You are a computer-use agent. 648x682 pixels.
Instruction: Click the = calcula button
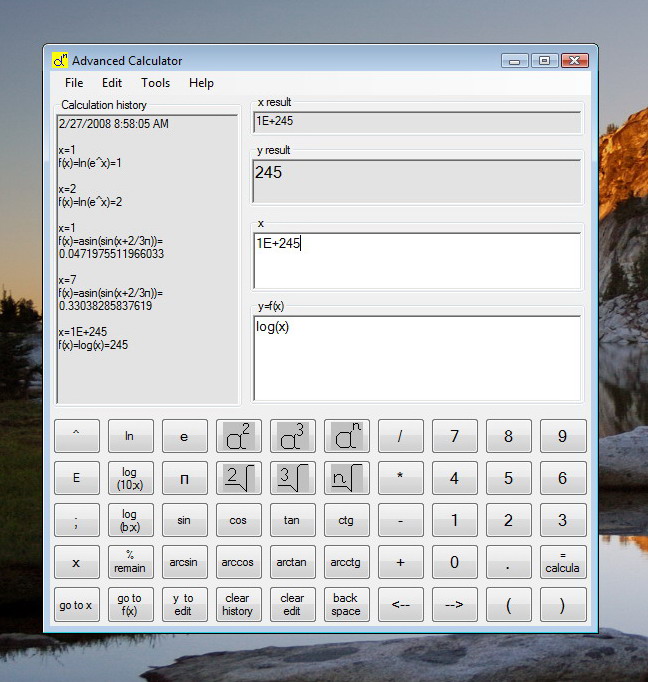tap(563, 562)
